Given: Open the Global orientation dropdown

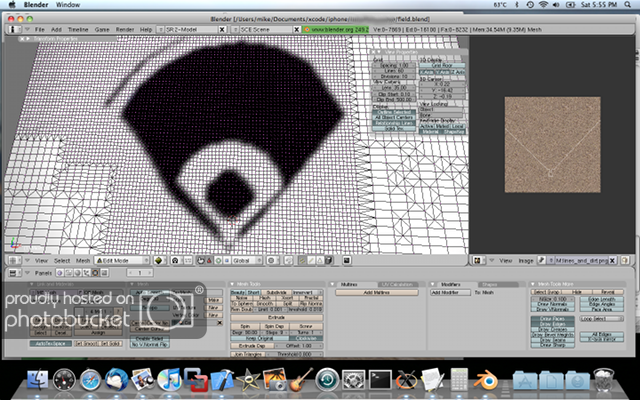Looking at the screenshot, I should [247, 260].
